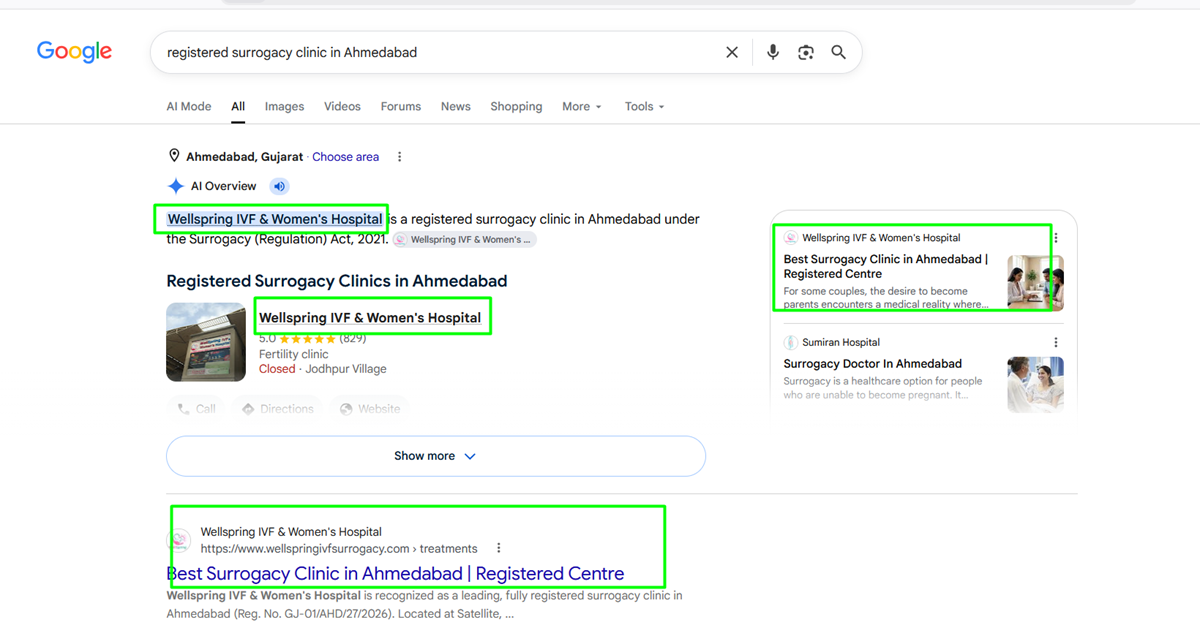Click the Wellspring citation chip after the AI Overview text
The image size is (1200, 625).
click(464, 240)
